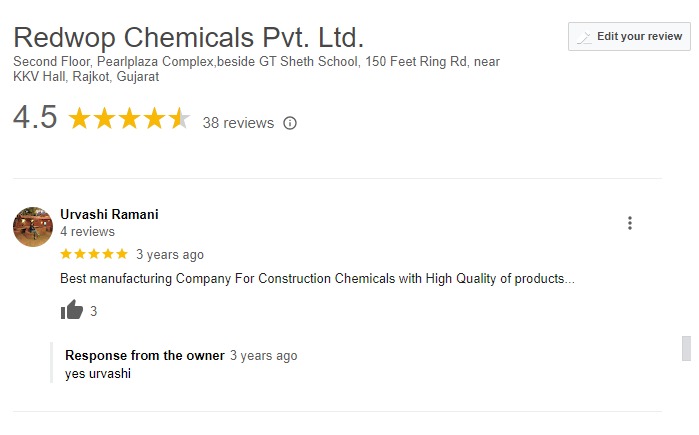Like the review with the thumbs-up icon
The image size is (699, 435).
[71, 311]
